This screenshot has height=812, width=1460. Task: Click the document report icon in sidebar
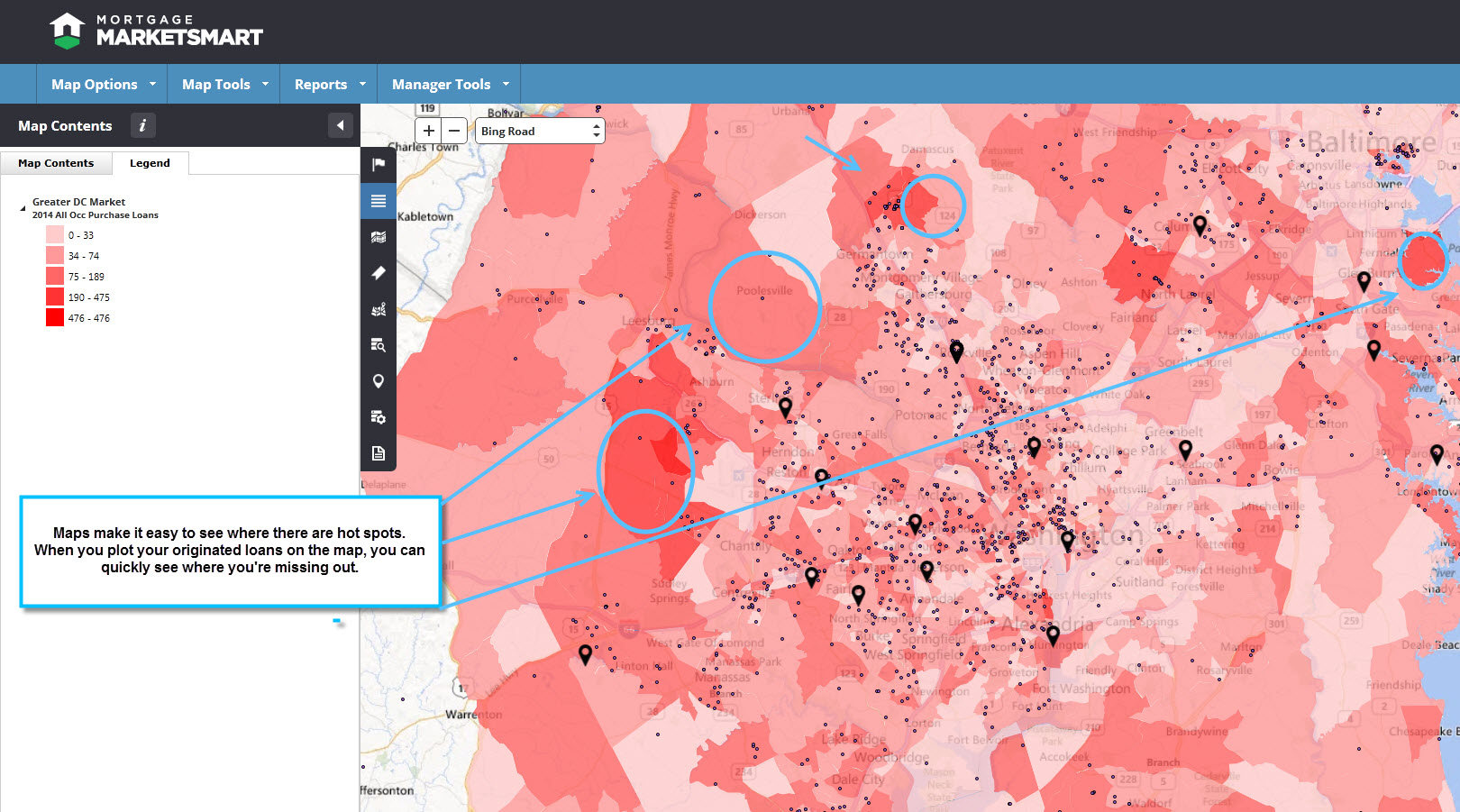click(x=379, y=453)
